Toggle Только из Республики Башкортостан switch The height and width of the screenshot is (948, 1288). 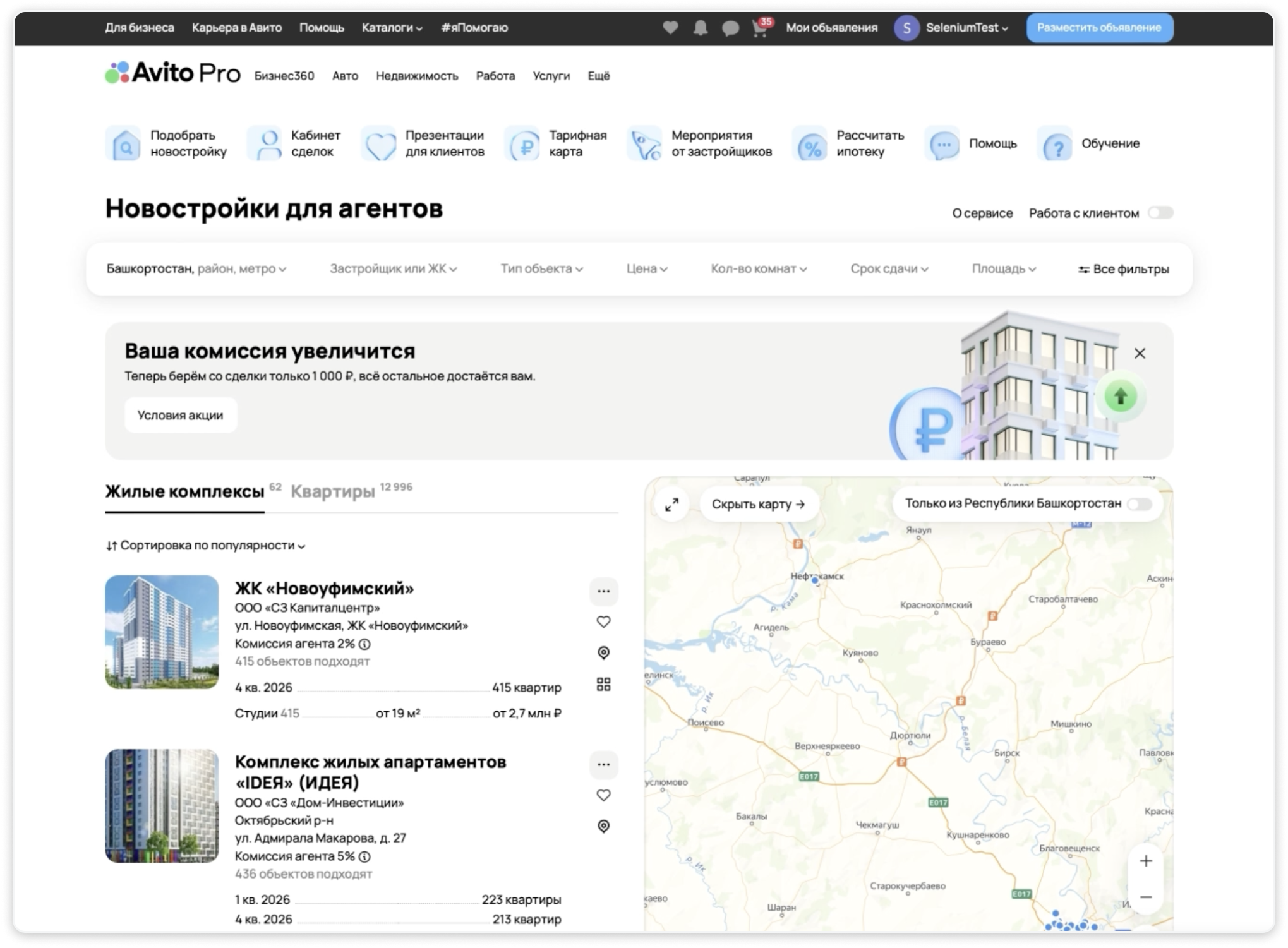(1140, 504)
